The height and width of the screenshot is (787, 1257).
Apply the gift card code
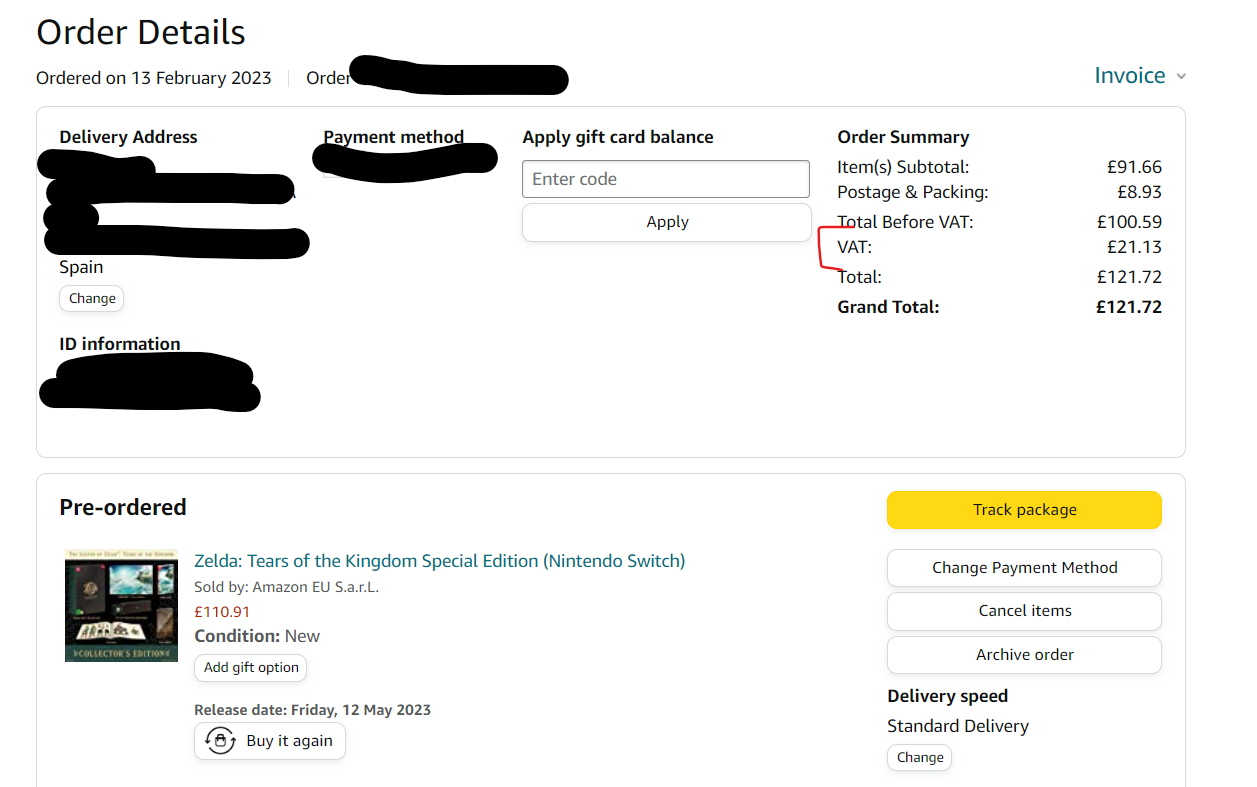click(x=667, y=222)
